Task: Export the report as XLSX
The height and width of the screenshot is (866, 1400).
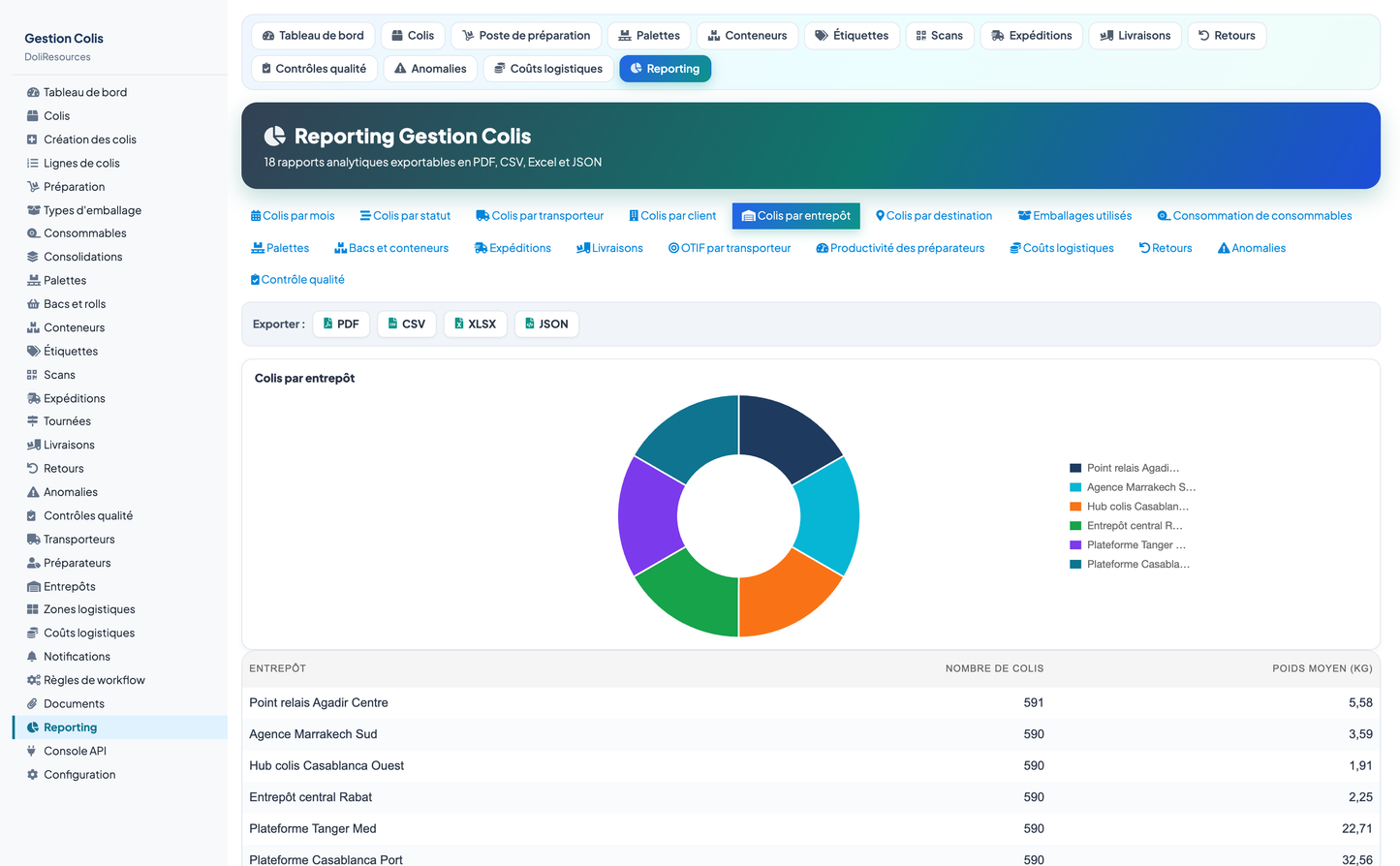Action: tap(475, 324)
